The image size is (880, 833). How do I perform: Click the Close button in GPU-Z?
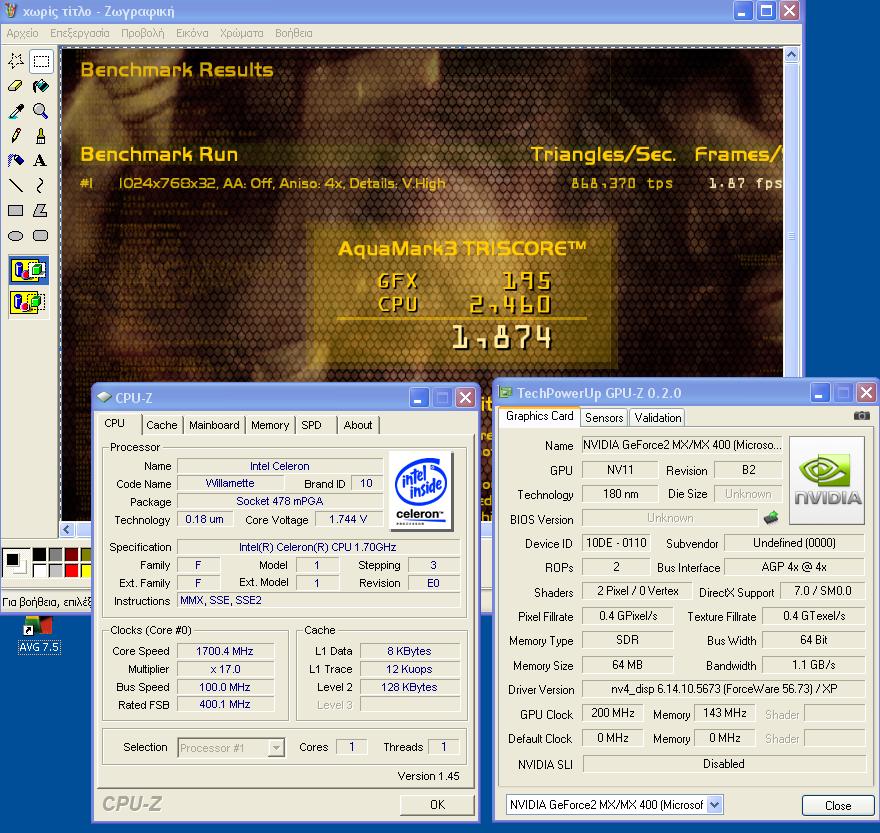coord(837,805)
